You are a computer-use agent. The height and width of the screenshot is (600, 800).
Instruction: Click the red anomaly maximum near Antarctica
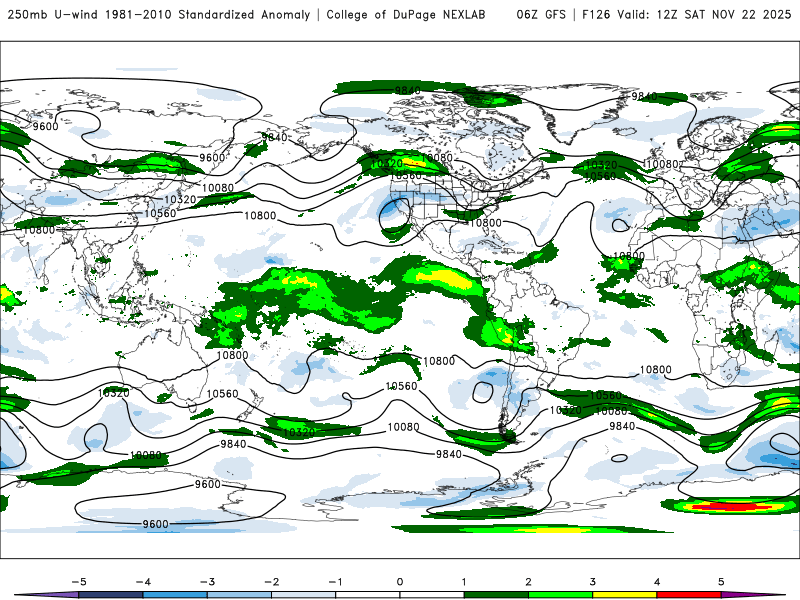pos(733,507)
